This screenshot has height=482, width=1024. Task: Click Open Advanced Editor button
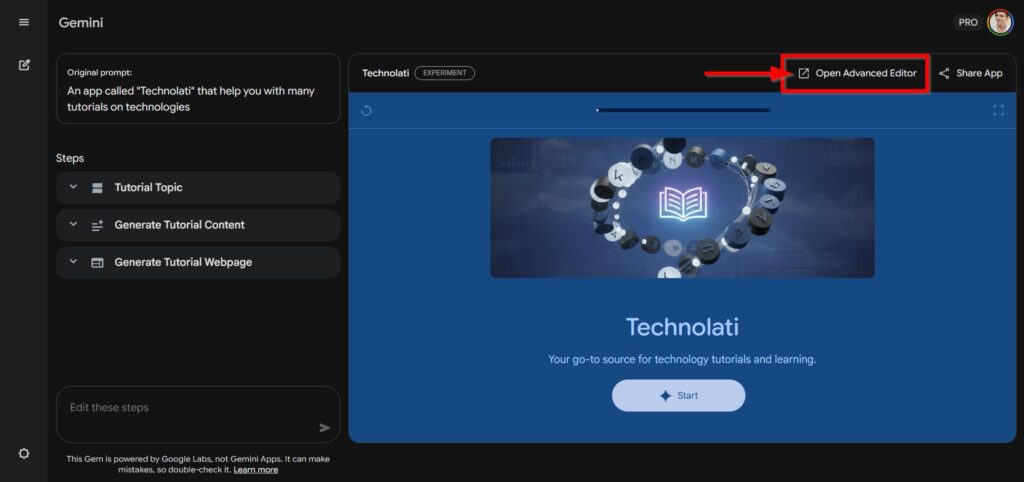(856, 73)
